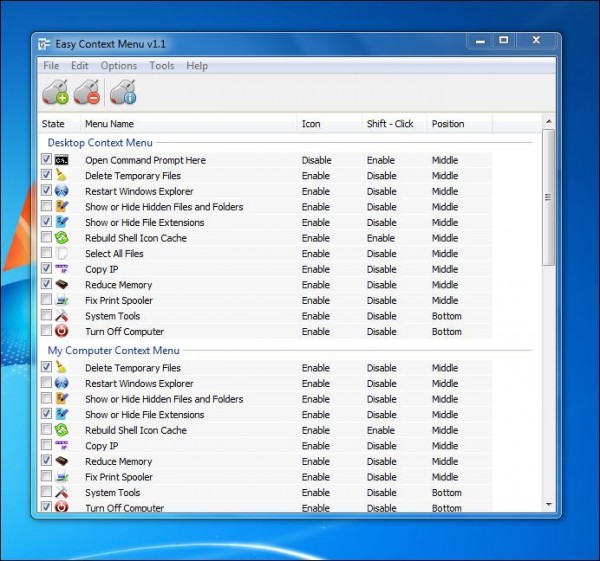Click the Desktop Reduce Memory chip icon
Screen dimensions: 600x561
[x=61, y=284]
